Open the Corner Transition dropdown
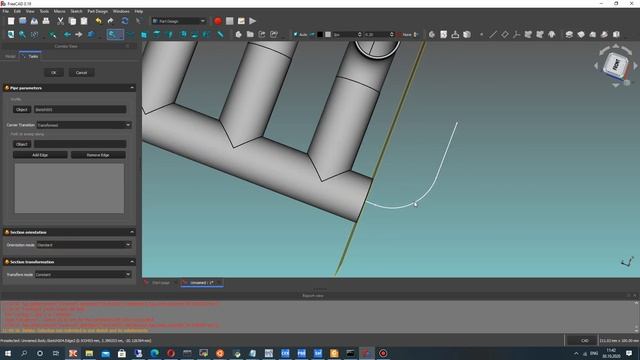 pos(84,125)
